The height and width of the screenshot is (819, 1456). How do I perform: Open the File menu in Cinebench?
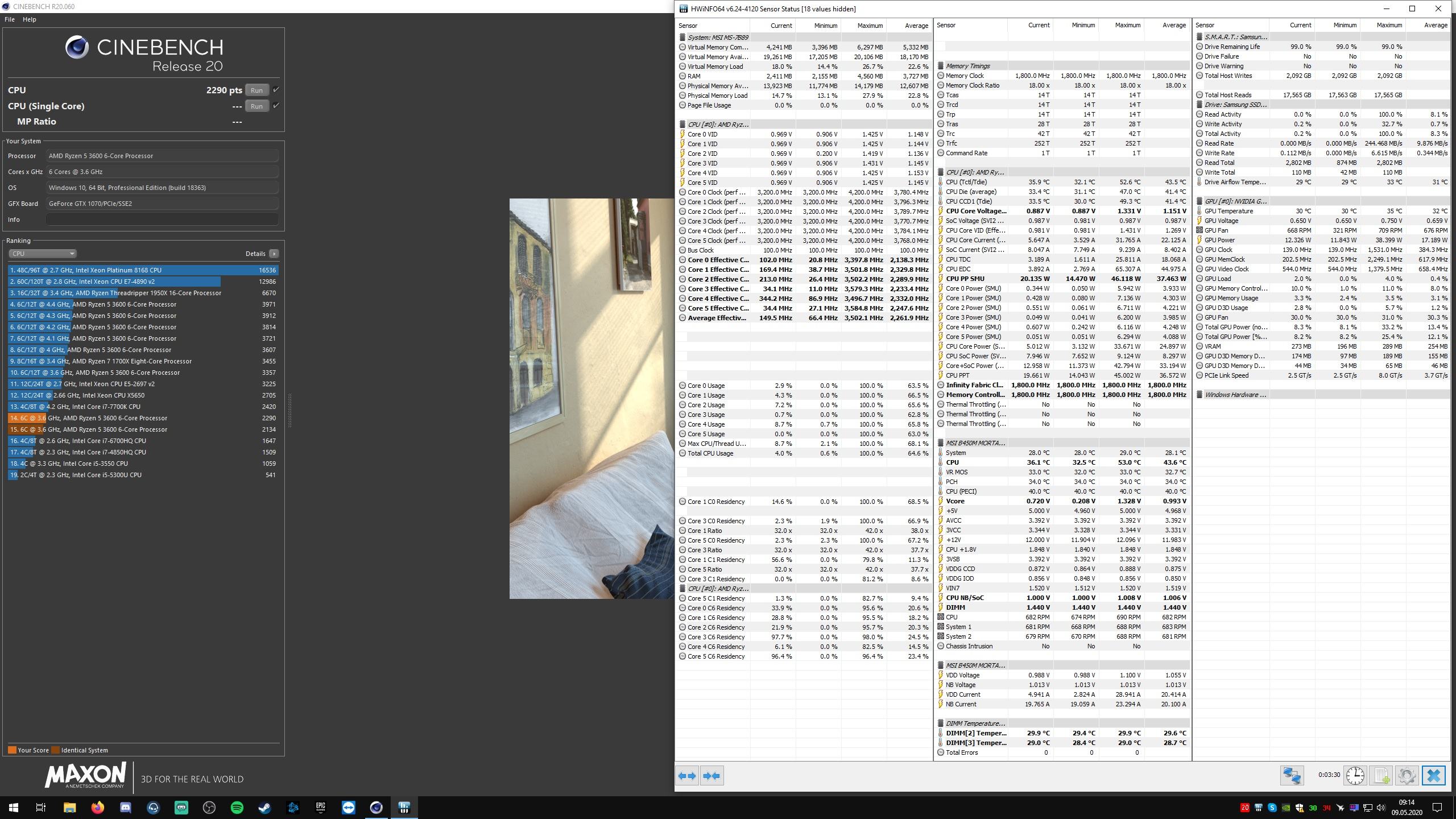pos(10,19)
